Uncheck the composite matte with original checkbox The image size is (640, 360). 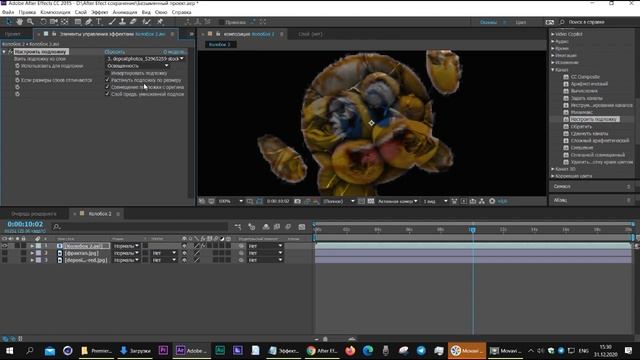107,87
